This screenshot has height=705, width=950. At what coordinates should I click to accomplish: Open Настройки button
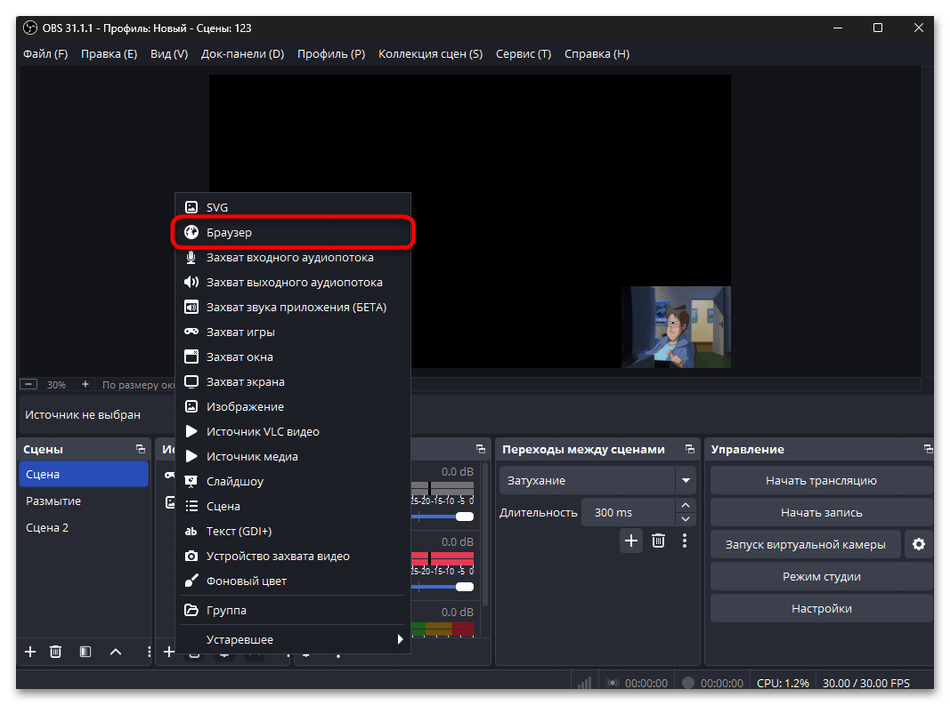(821, 608)
